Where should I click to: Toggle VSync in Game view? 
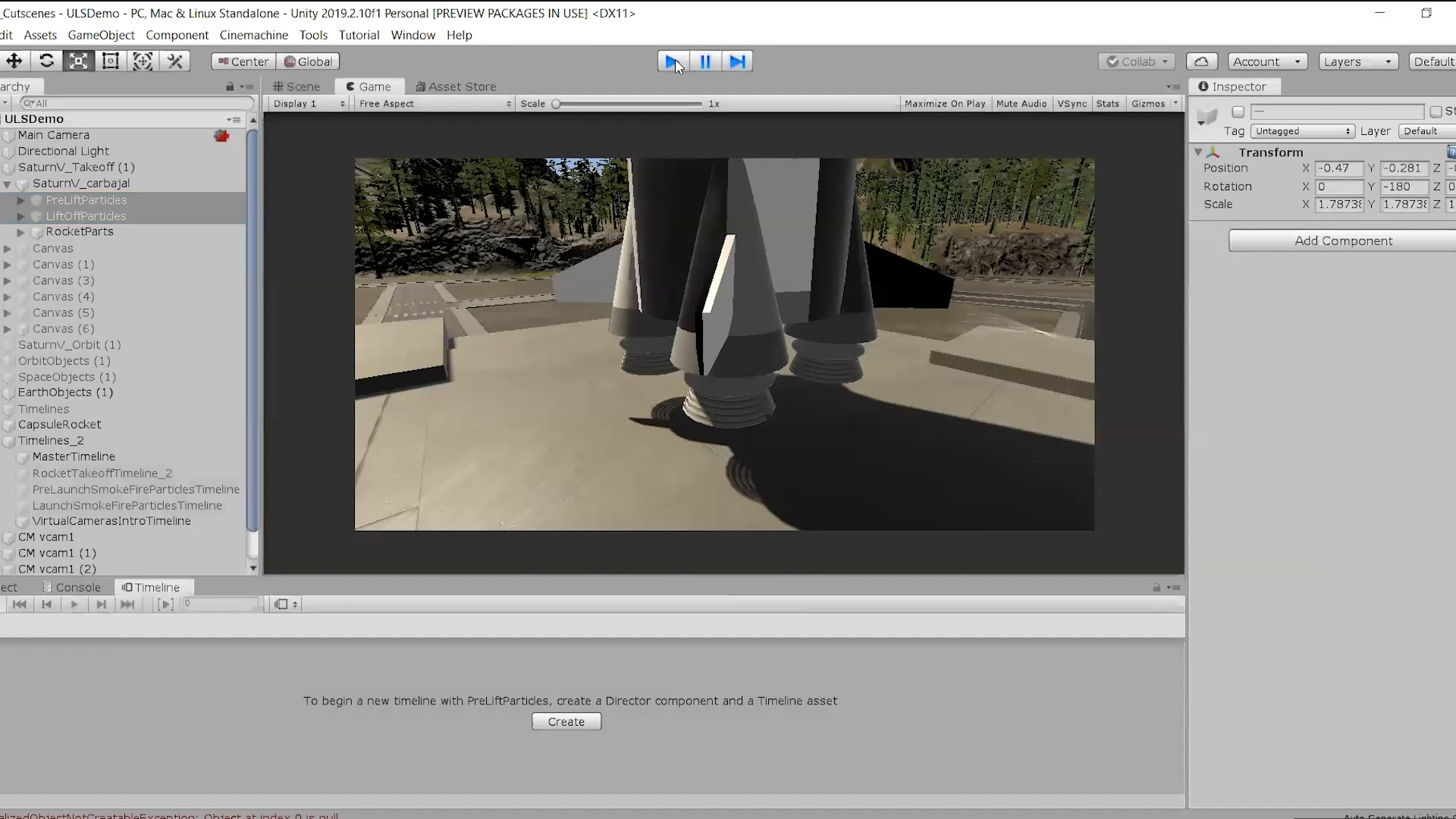[1072, 104]
